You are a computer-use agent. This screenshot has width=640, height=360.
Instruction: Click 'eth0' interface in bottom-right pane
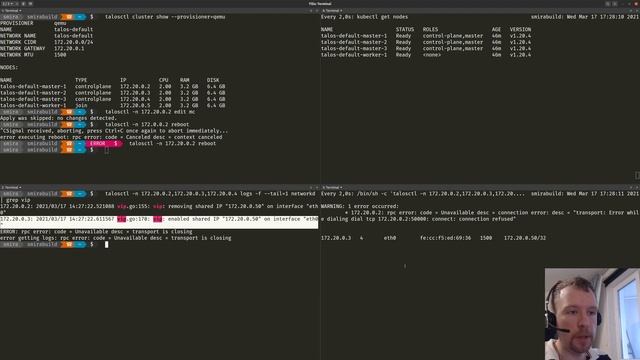(x=390, y=238)
